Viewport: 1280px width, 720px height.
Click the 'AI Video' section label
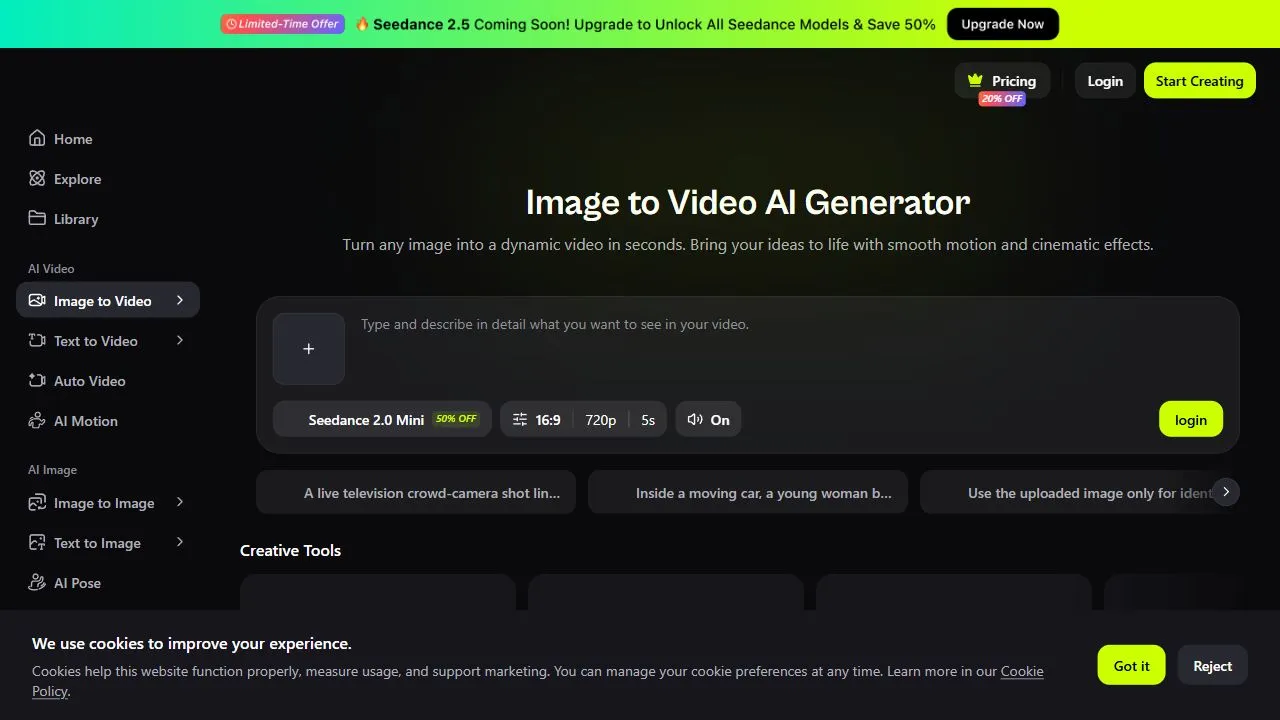coord(51,269)
